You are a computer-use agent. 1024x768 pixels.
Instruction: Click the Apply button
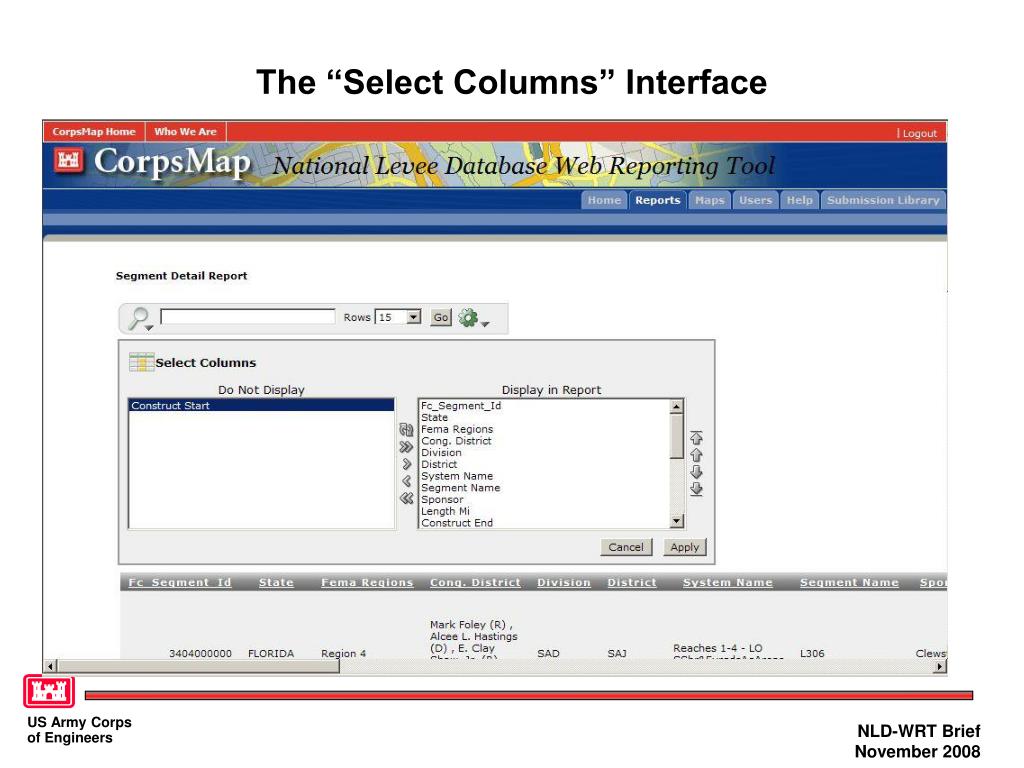coord(684,547)
